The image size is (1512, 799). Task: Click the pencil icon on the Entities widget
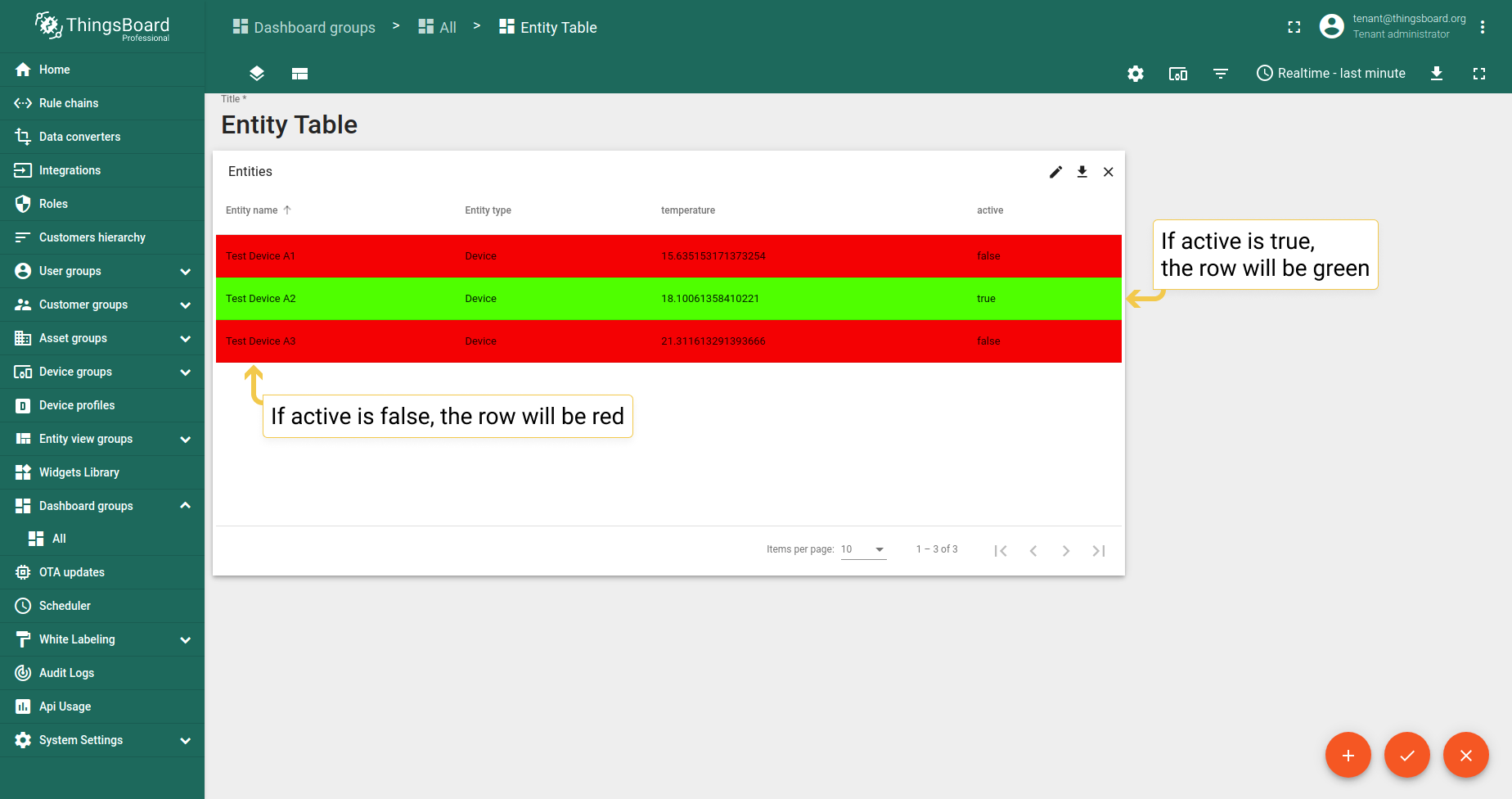[1056, 172]
